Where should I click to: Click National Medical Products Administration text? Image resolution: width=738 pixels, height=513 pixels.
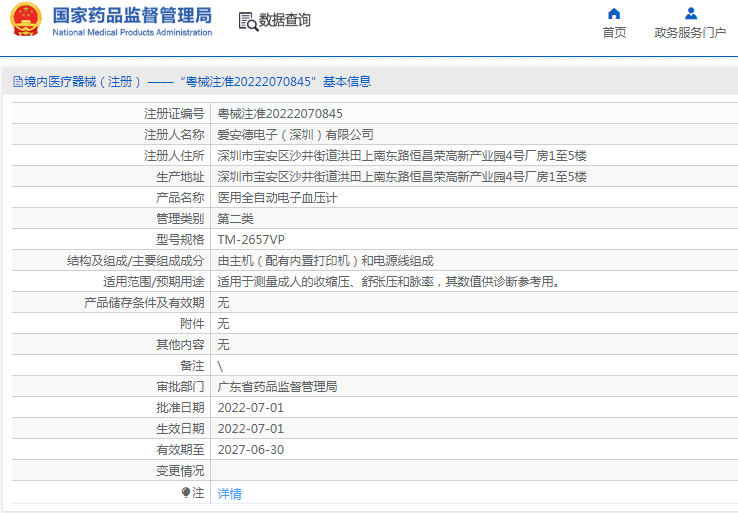tap(132, 32)
